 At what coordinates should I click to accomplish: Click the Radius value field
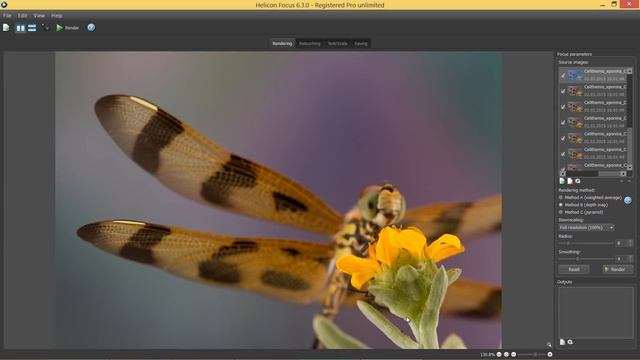pyautogui.click(x=622, y=243)
